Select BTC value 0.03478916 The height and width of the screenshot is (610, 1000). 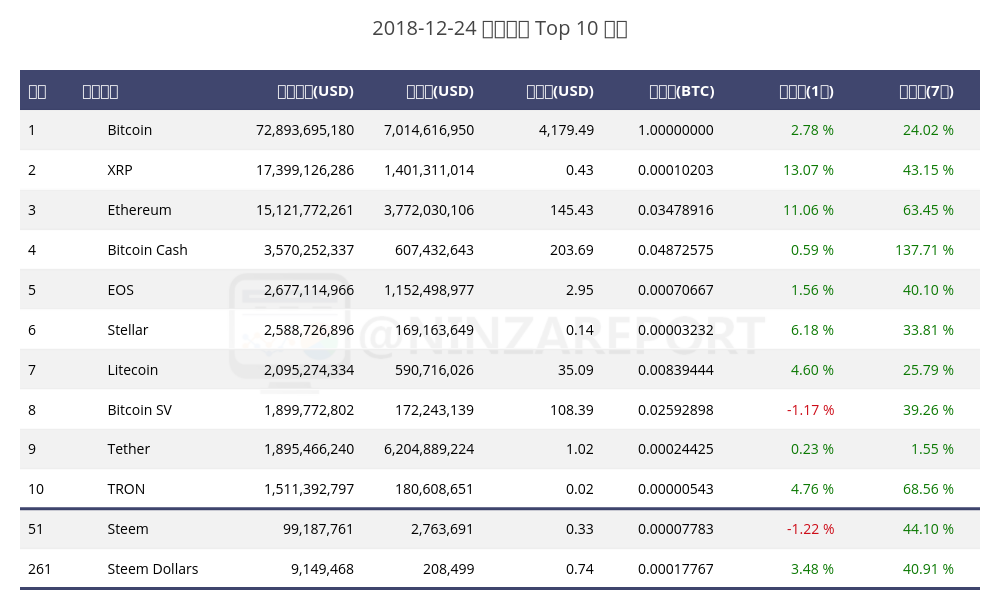(x=675, y=210)
